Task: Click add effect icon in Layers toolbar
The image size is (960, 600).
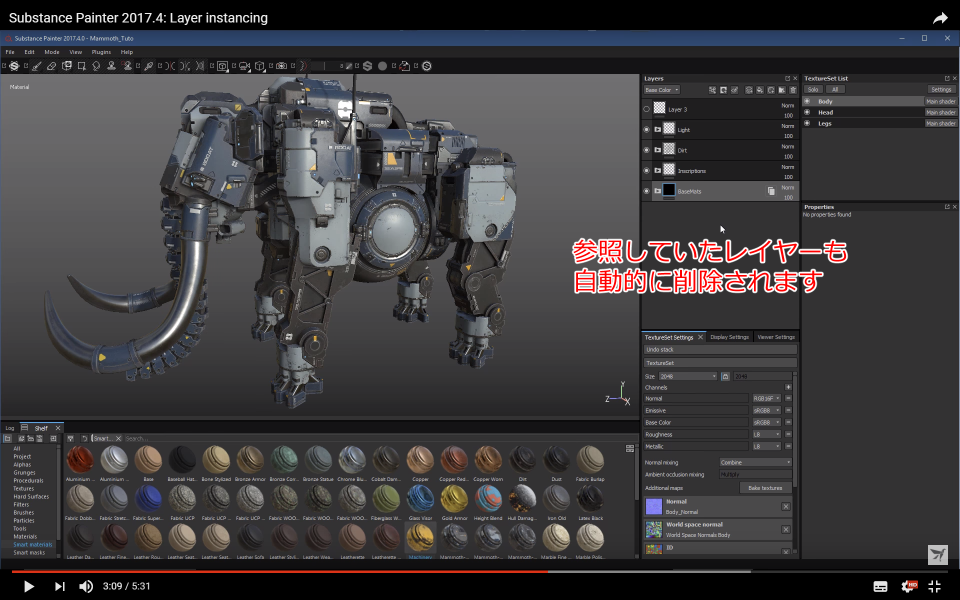Action: pos(713,90)
